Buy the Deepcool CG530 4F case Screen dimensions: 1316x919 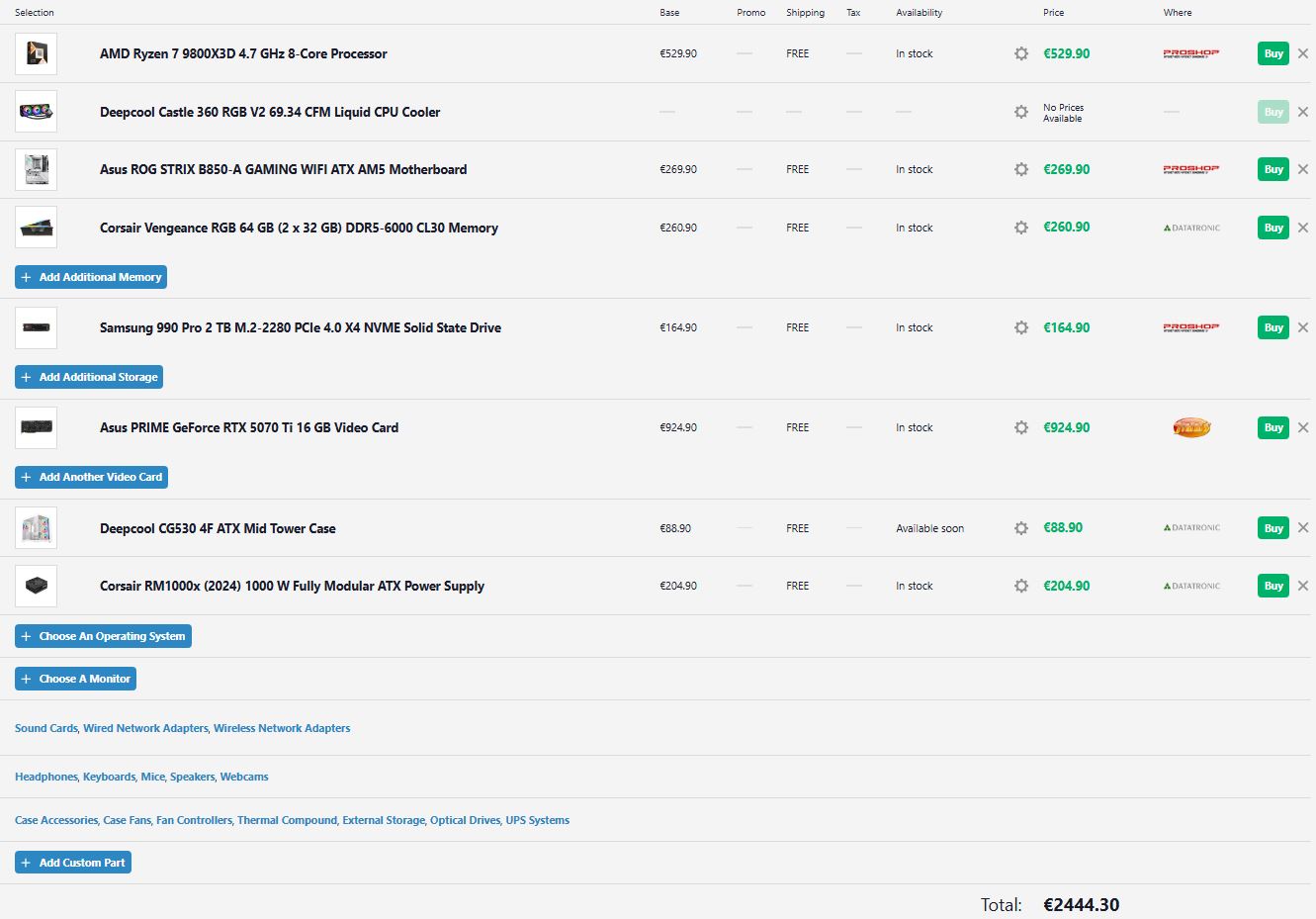pos(1273,528)
